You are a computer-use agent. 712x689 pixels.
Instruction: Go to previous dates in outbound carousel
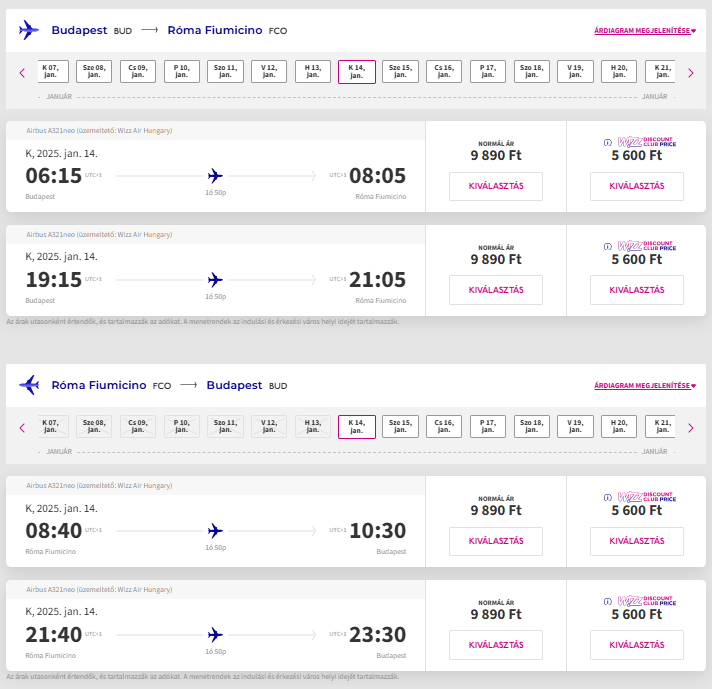[x=22, y=72]
